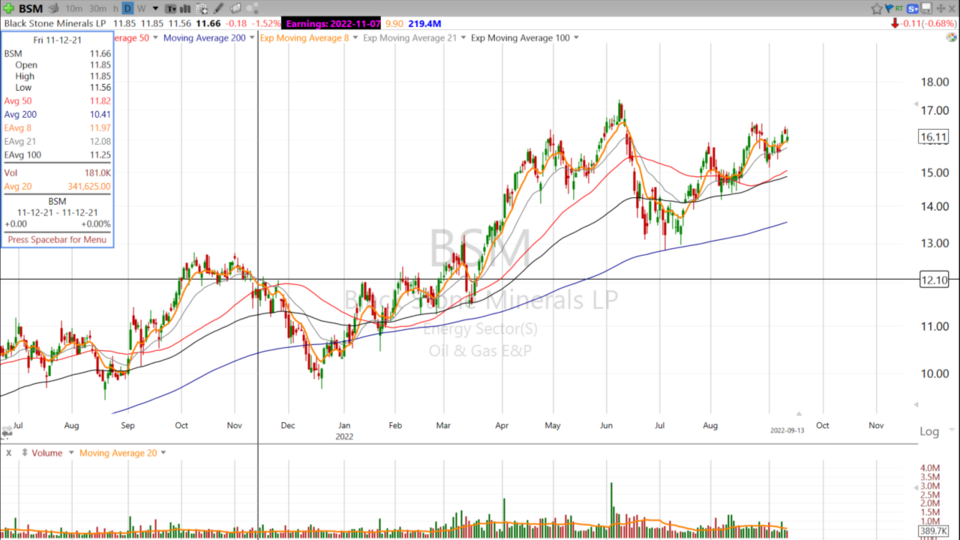Click the Exp Moving Average 8 label
The height and width of the screenshot is (540, 960).
(x=304, y=38)
